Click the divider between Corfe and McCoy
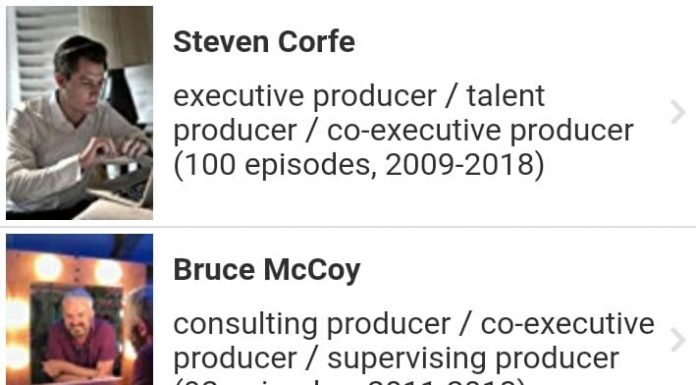The height and width of the screenshot is (385, 696). [348, 227]
